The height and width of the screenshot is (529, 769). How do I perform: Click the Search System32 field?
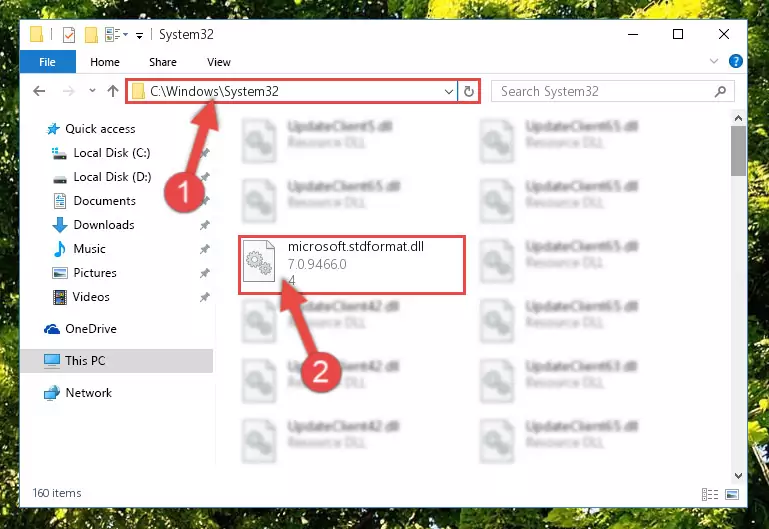(612, 91)
